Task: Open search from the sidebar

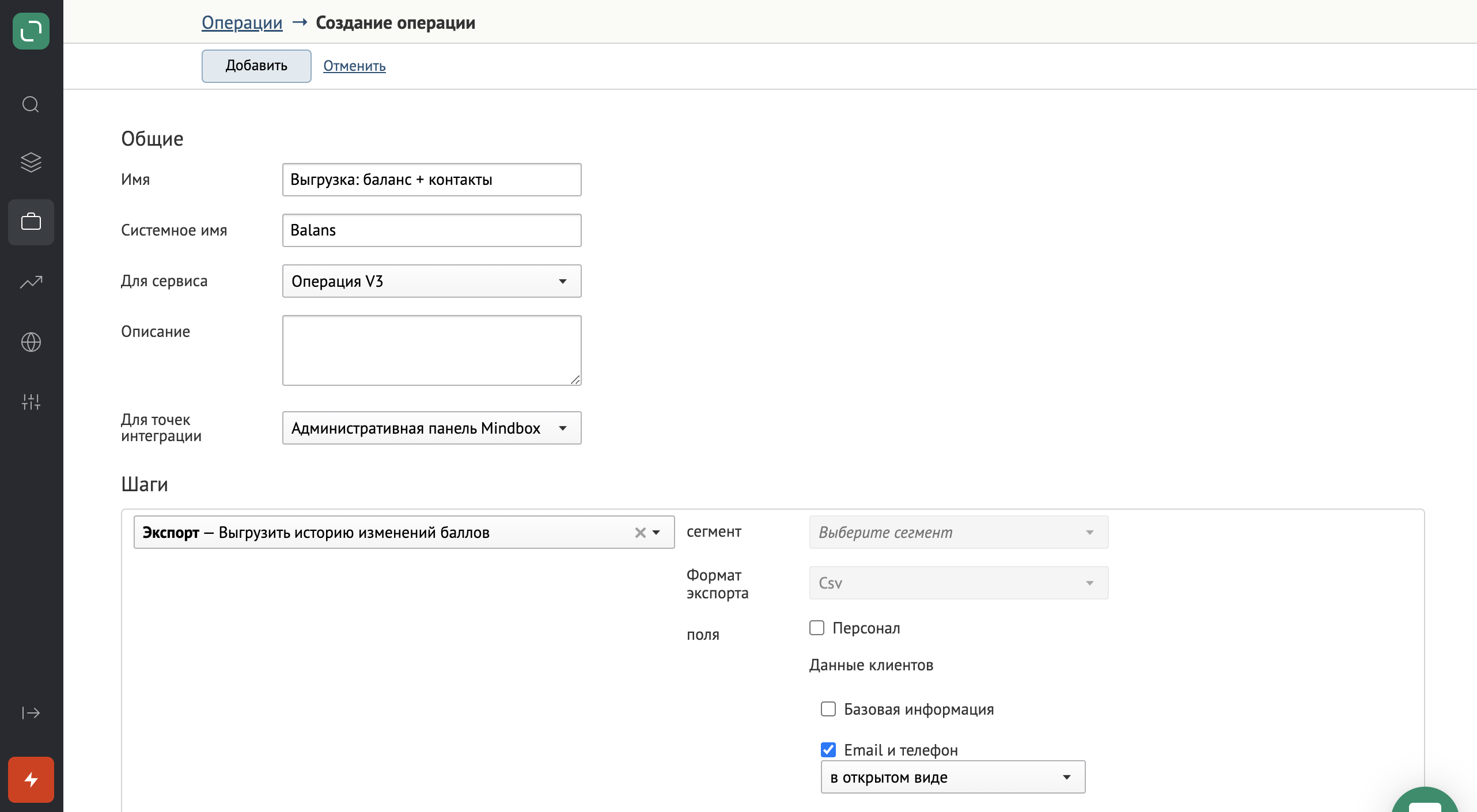Action: coord(31,105)
